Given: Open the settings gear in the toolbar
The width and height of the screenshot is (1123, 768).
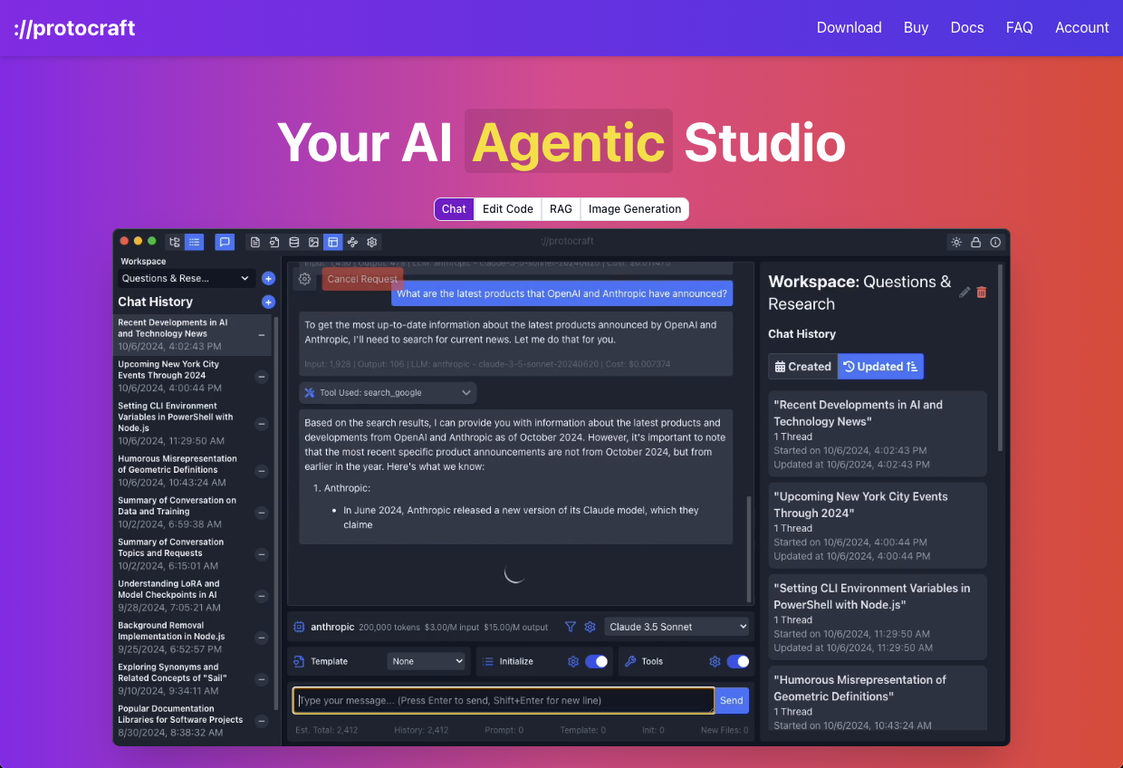Looking at the screenshot, I should tap(372, 242).
